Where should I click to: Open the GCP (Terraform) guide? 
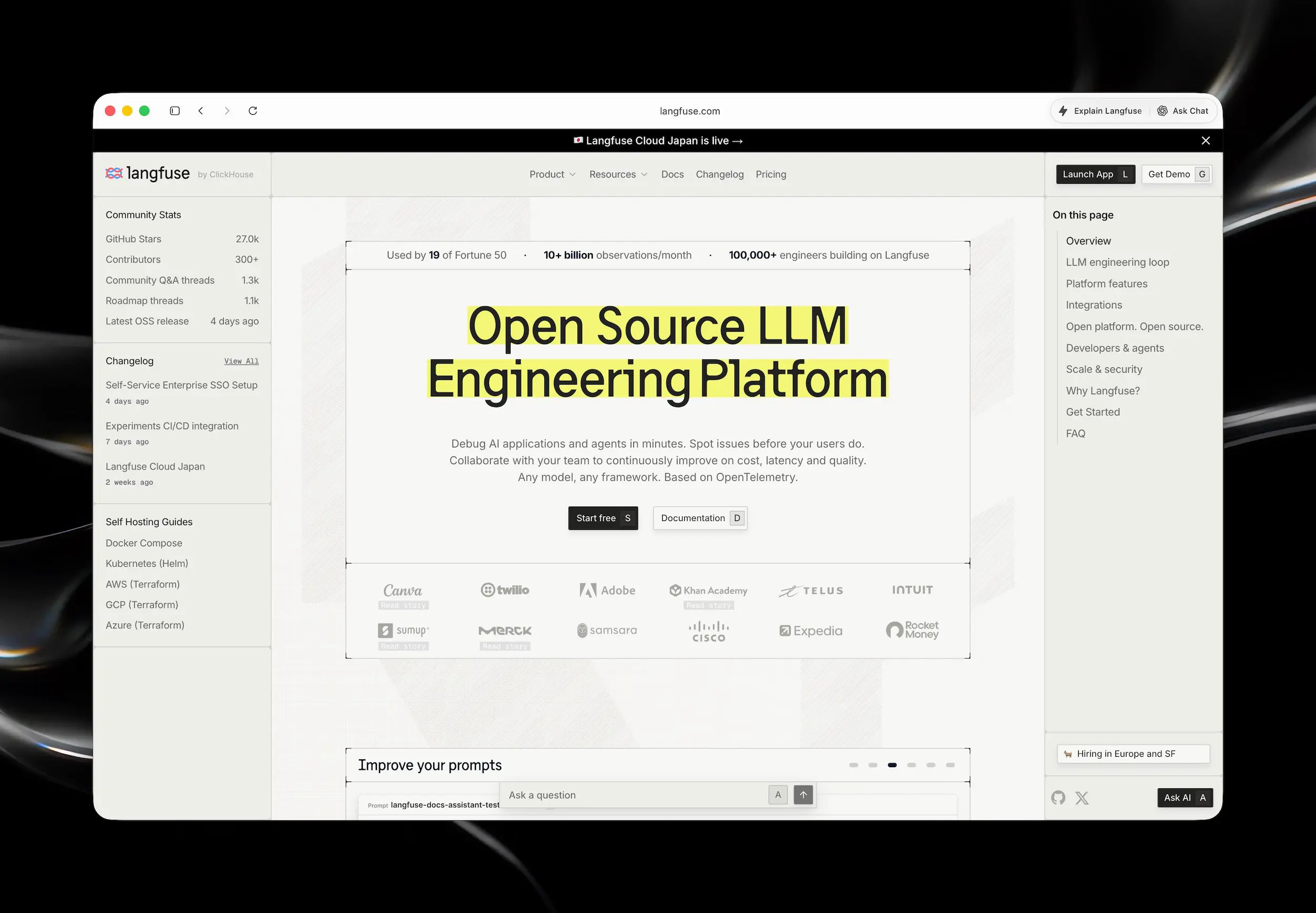(142, 605)
